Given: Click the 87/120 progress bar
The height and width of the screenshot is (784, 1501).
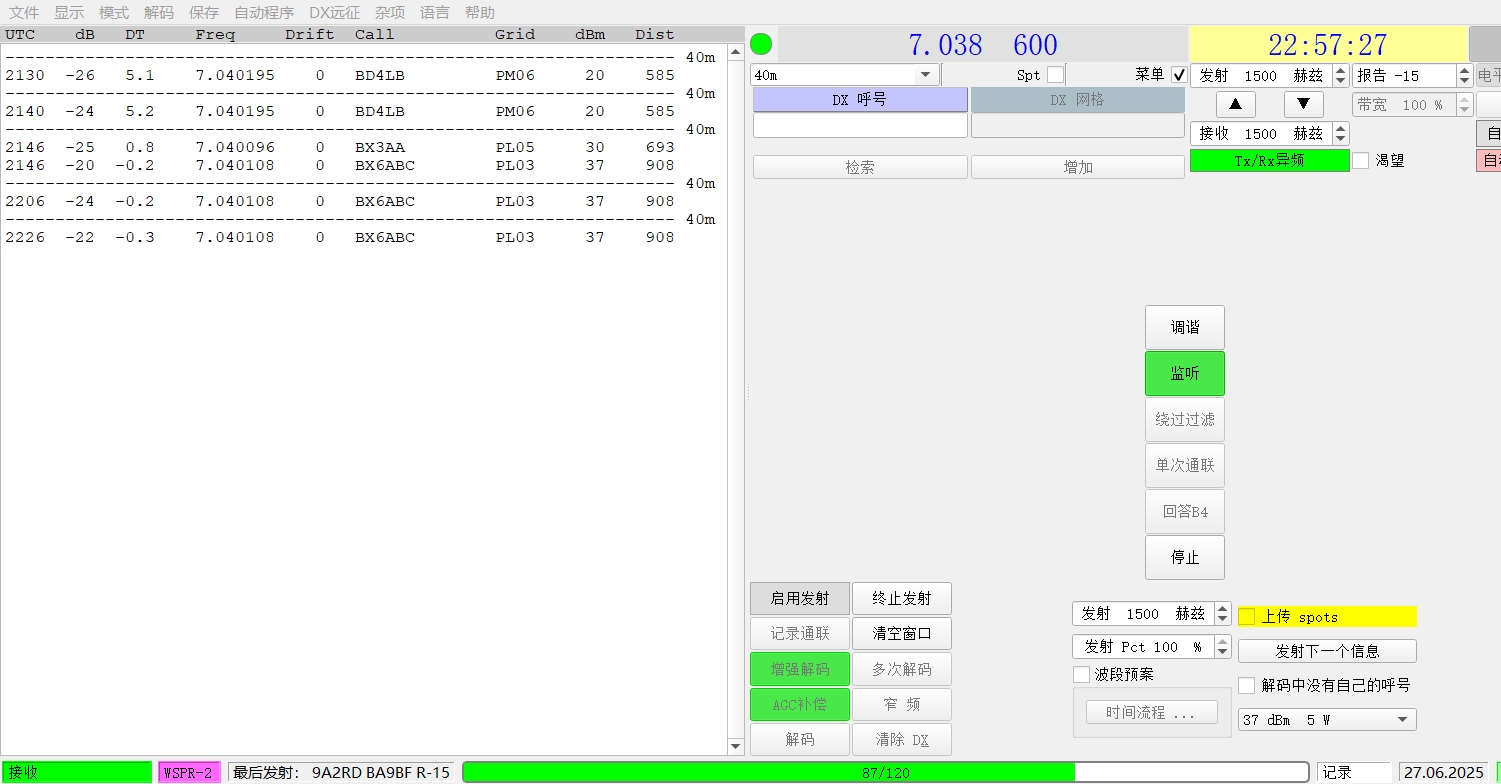Looking at the screenshot, I should pos(886,773).
